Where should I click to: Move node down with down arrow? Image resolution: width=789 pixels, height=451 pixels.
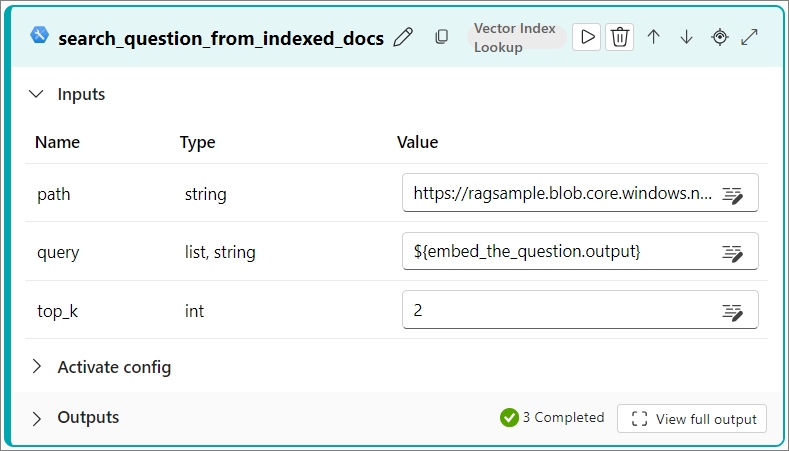[686, 37]
